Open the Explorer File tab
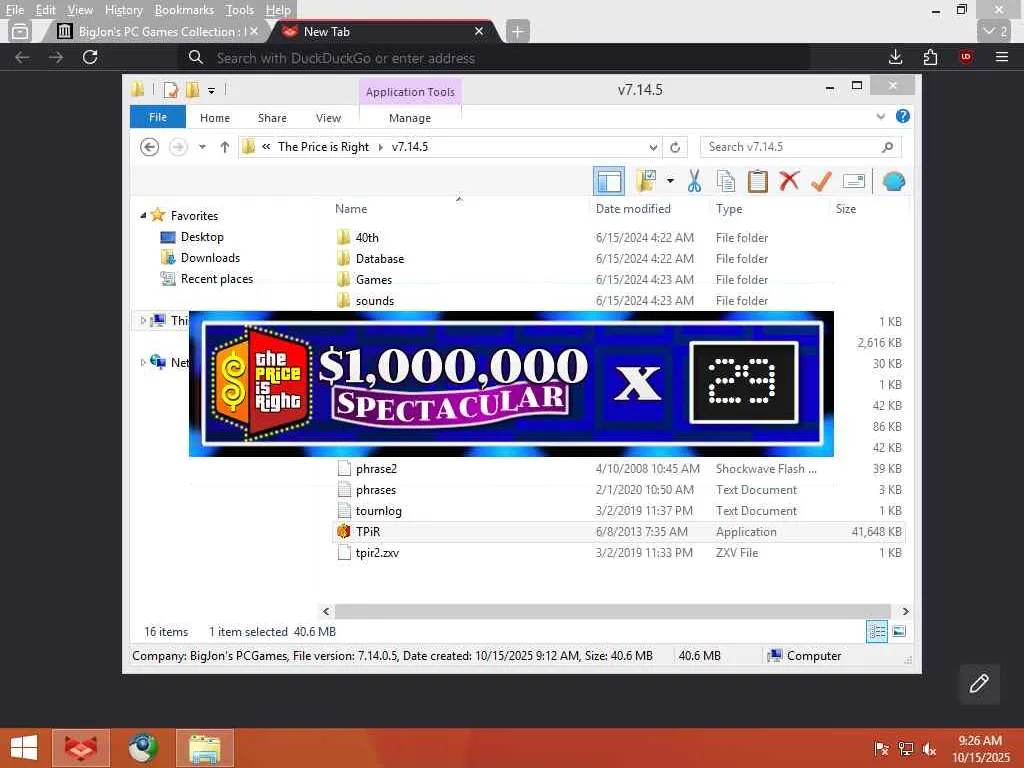The image size is (1024, 768). pos(158,117)
